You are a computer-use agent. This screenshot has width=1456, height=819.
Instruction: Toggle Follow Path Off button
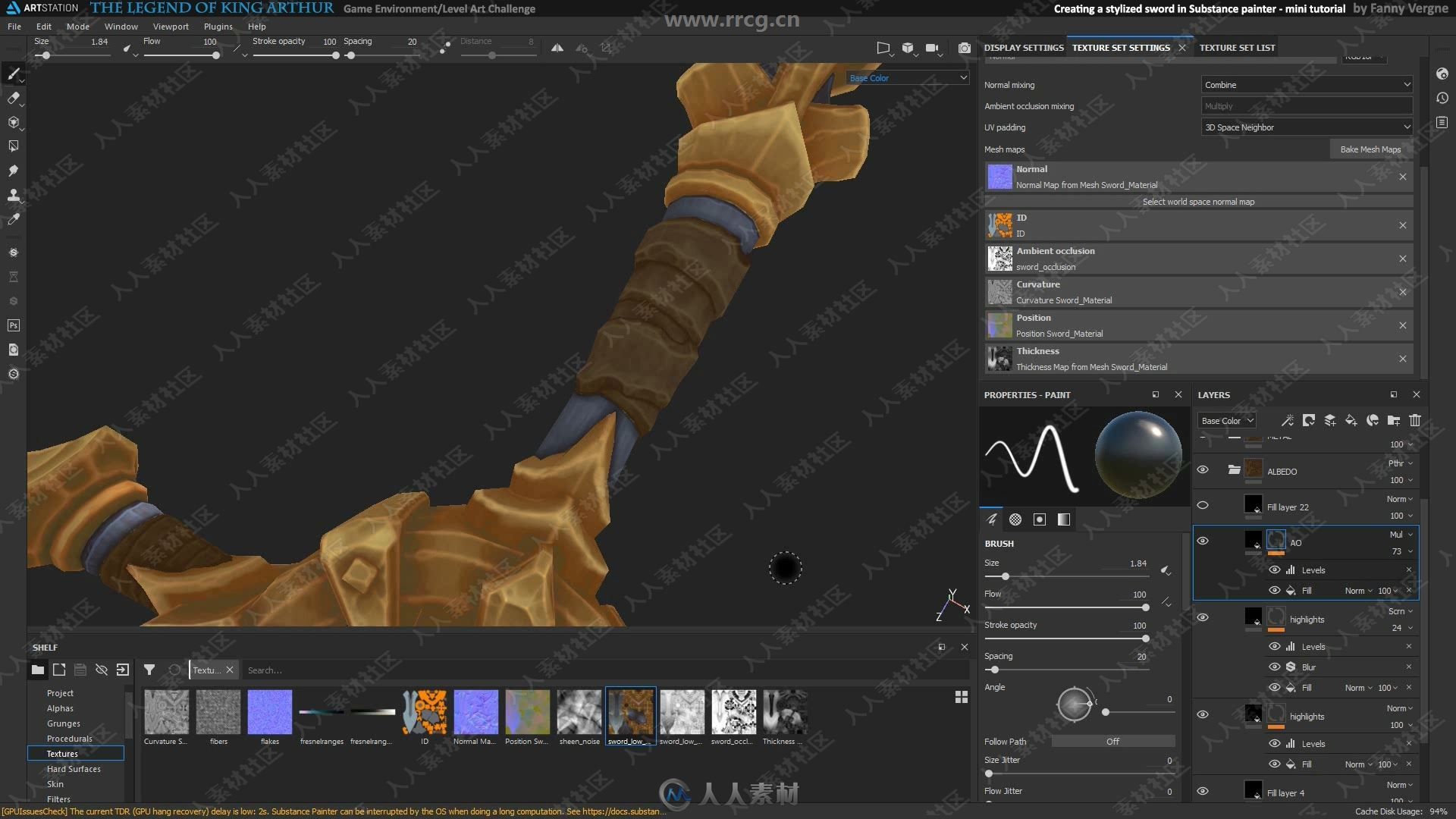(1112, 742)
